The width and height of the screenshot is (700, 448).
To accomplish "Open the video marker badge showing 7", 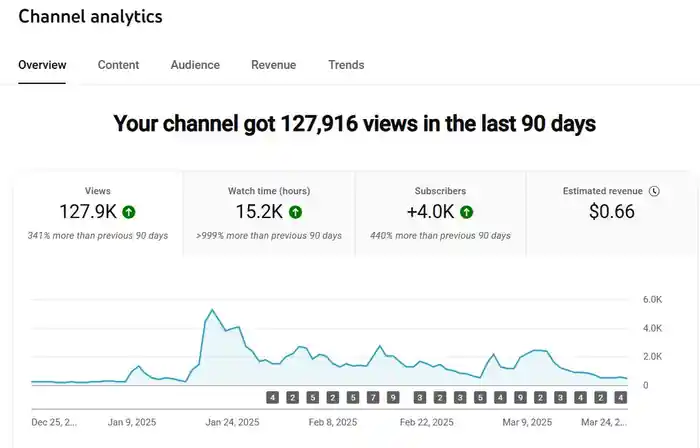I will coord(373,398).
